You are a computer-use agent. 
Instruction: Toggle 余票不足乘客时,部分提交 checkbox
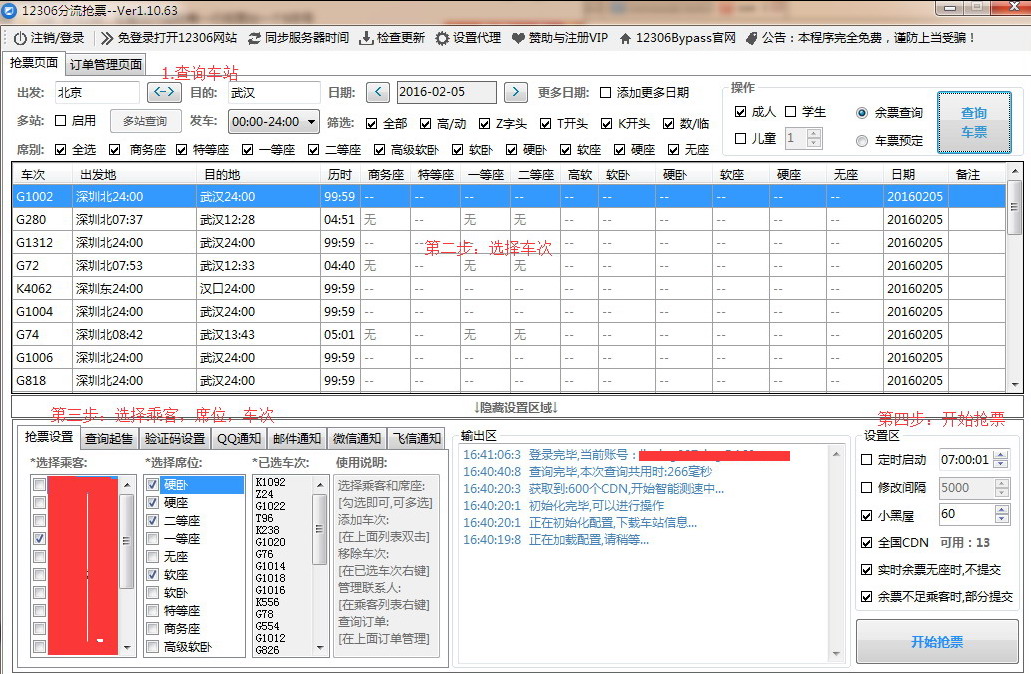coord(867,596)
